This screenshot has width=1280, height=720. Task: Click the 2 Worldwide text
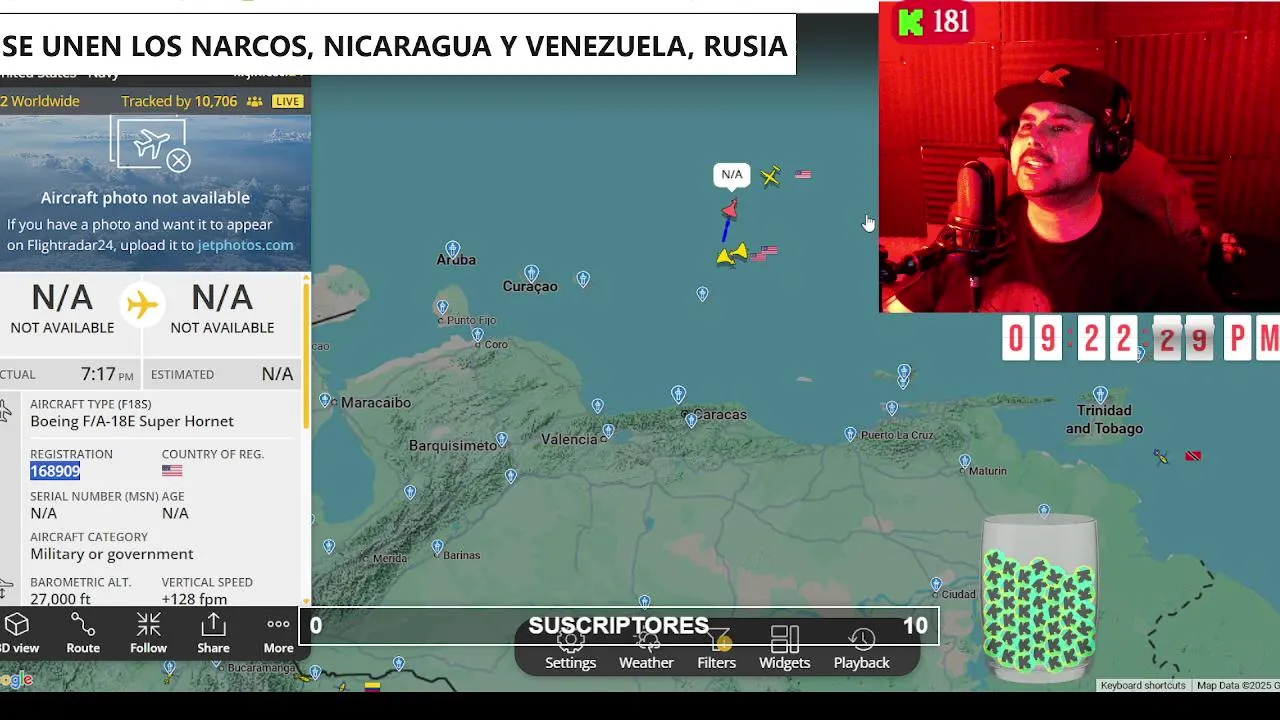click(x=40, y=101)
